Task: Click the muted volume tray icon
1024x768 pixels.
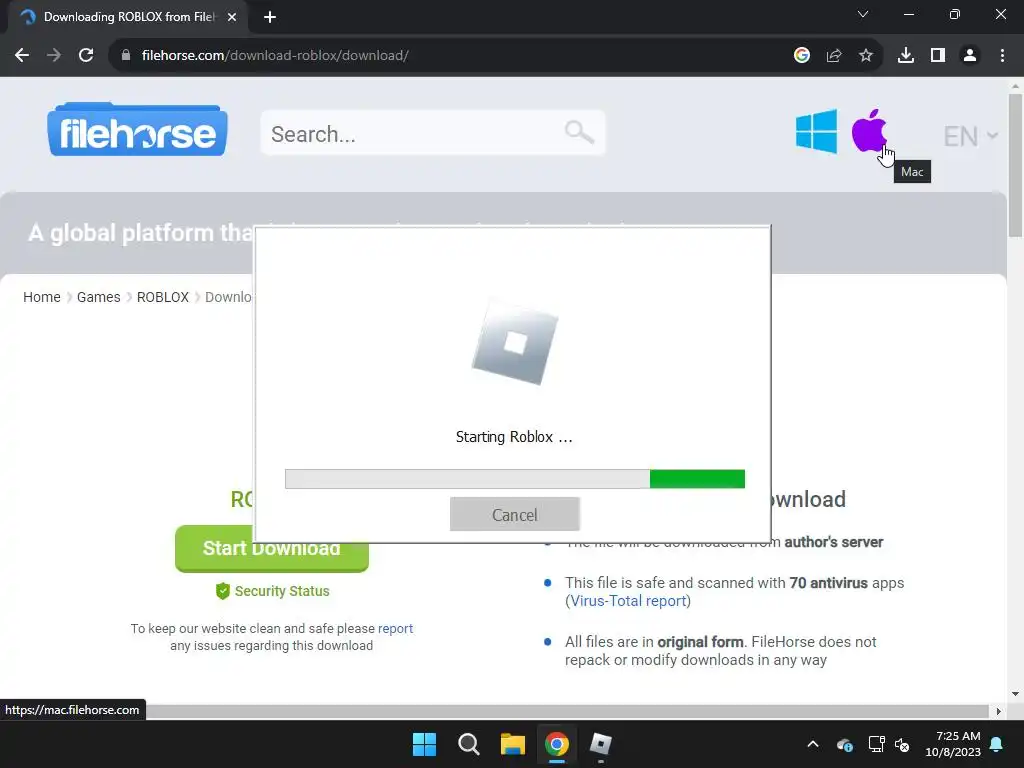Action: (903, 744)
